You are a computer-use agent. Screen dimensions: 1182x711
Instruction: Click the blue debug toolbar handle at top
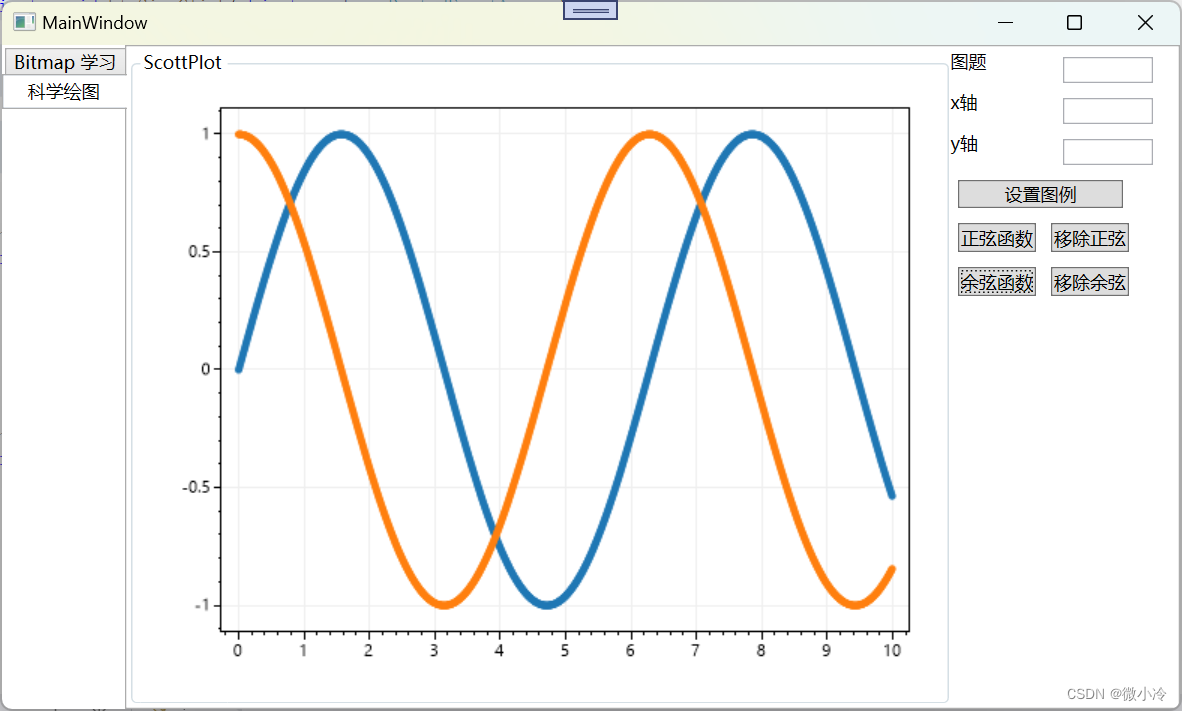pyautogui.click(x=590, y=10)
